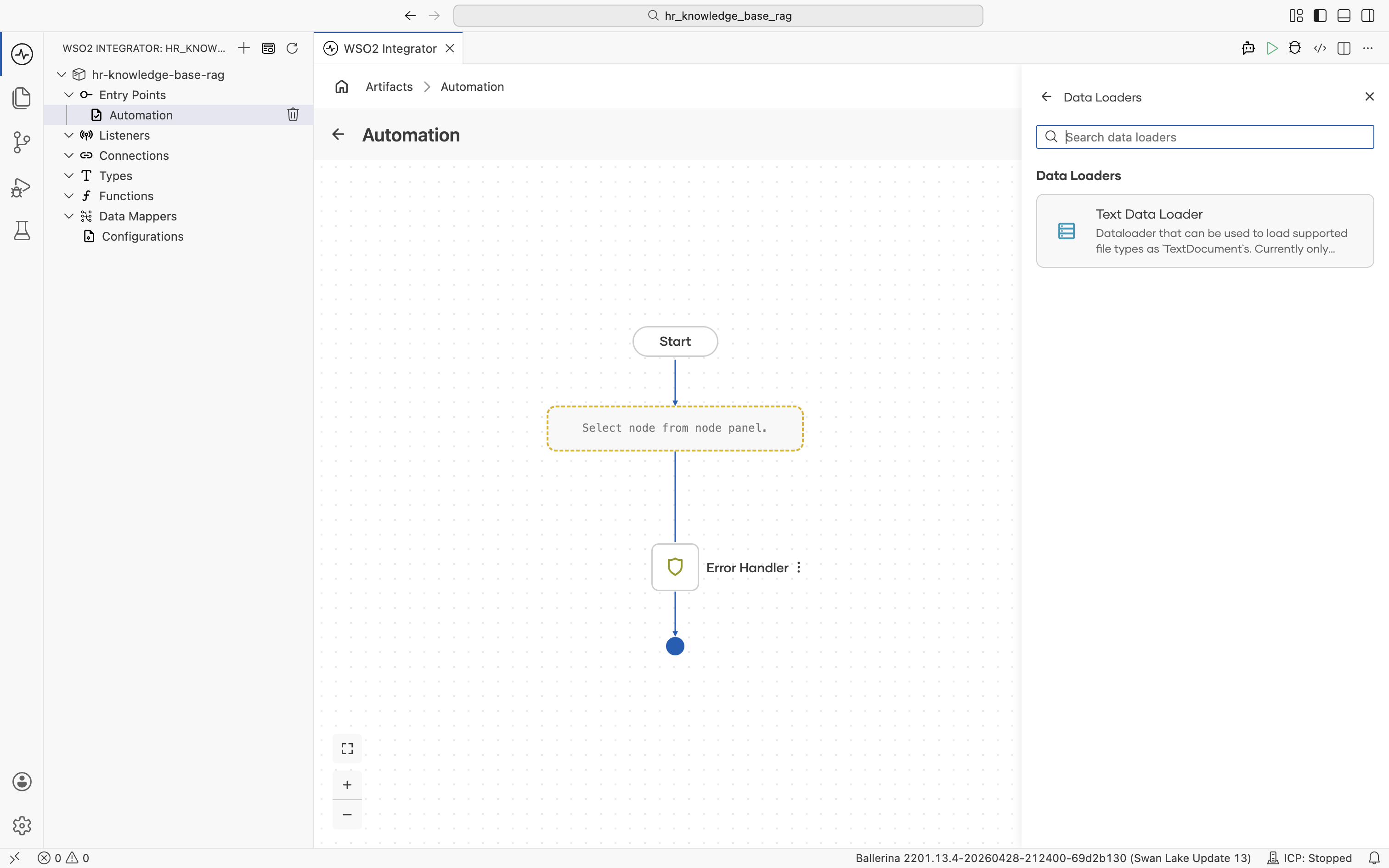Expand the Functions tree section
Viewport: 1389px width, 868px height.
pyautogui.click(x=69, y=196)
